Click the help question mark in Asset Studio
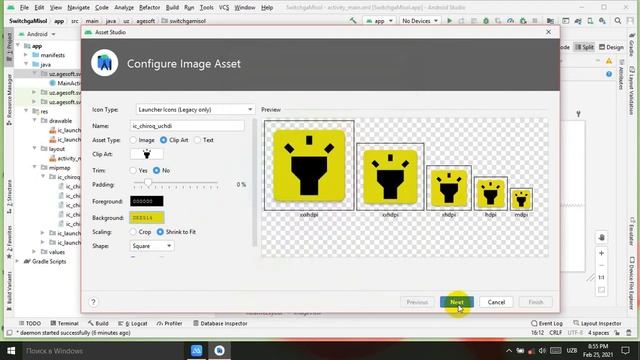 point(93,302)
